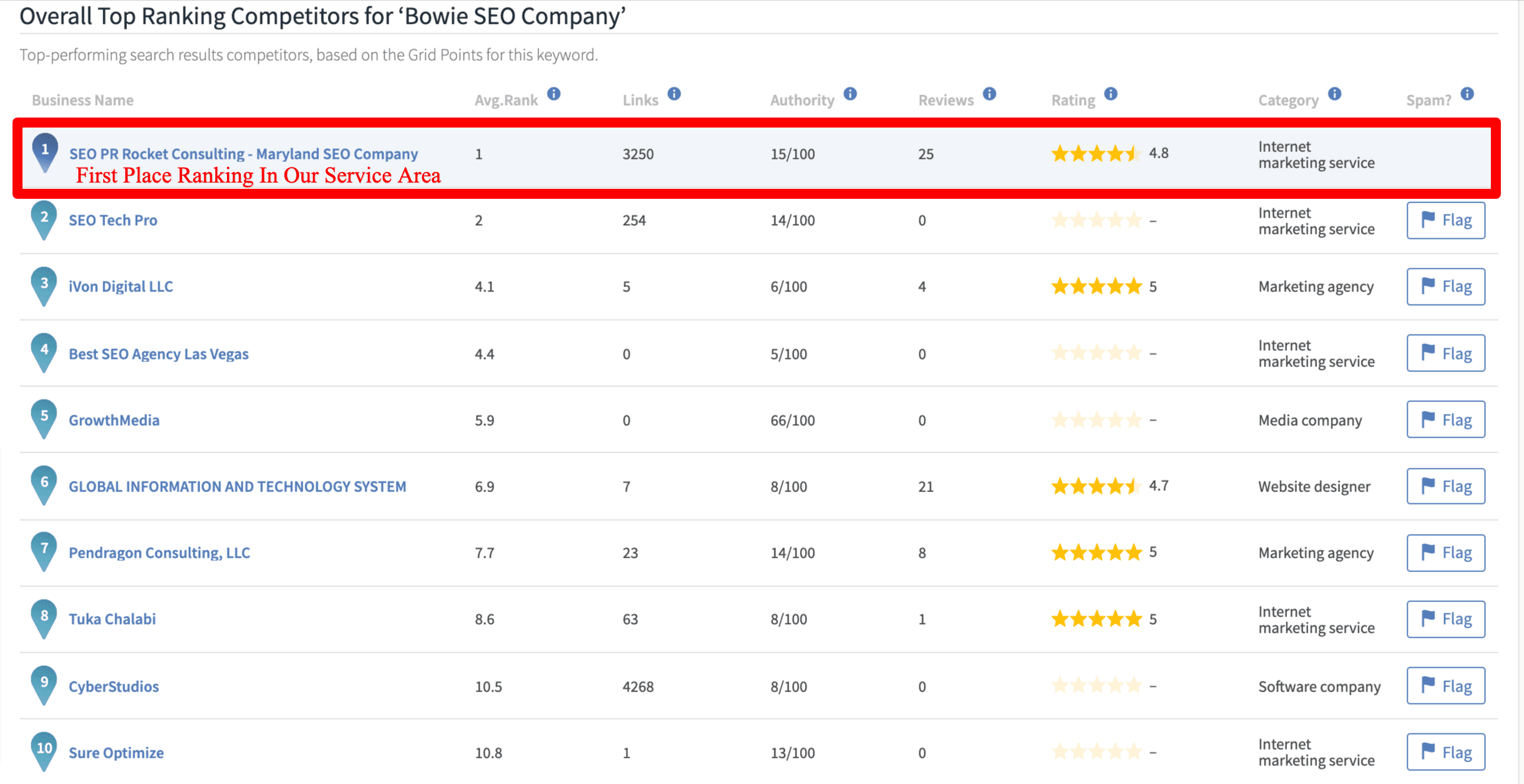Click the Avg.Rank column header

506,100
